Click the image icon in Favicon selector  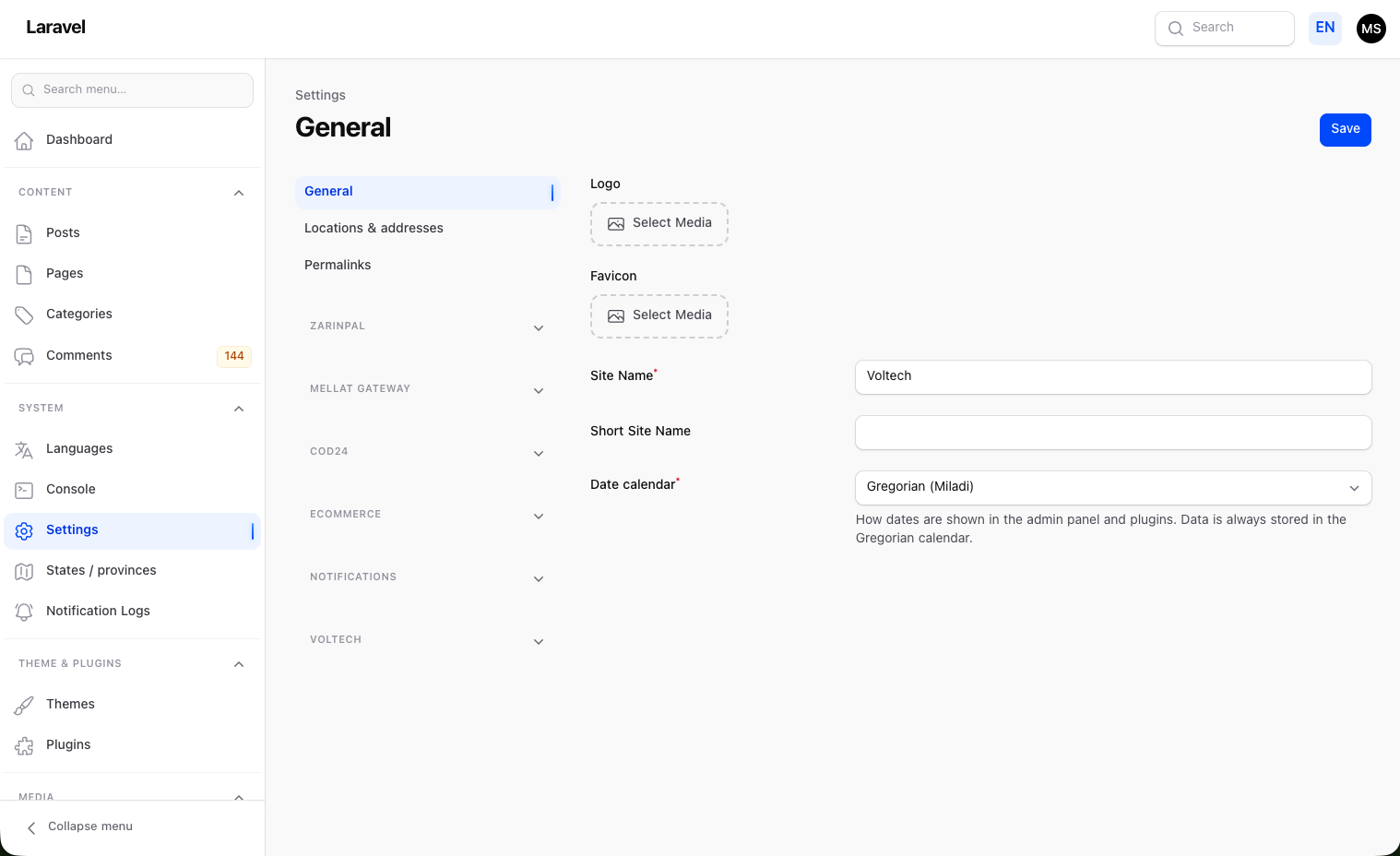616,316
